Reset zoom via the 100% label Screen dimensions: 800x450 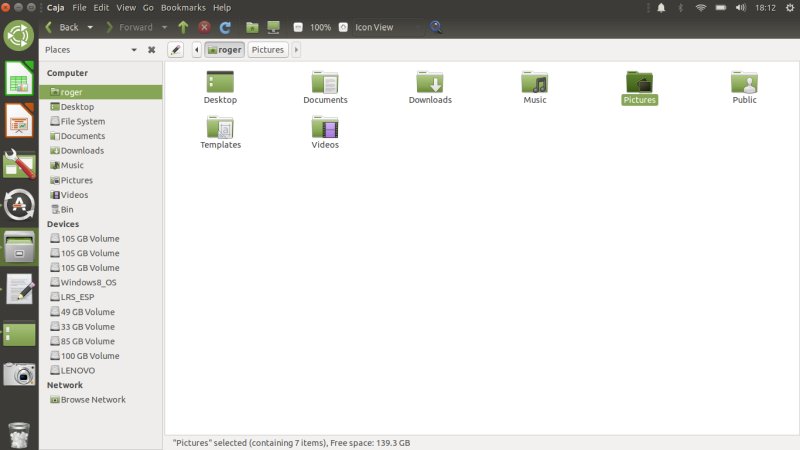click(x=320, y=27)
